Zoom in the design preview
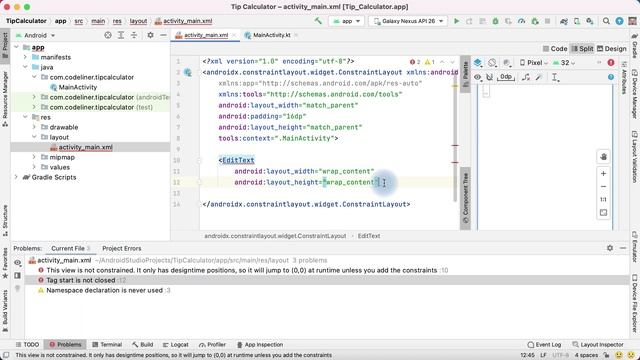640x360 pixels. (603, 173)
